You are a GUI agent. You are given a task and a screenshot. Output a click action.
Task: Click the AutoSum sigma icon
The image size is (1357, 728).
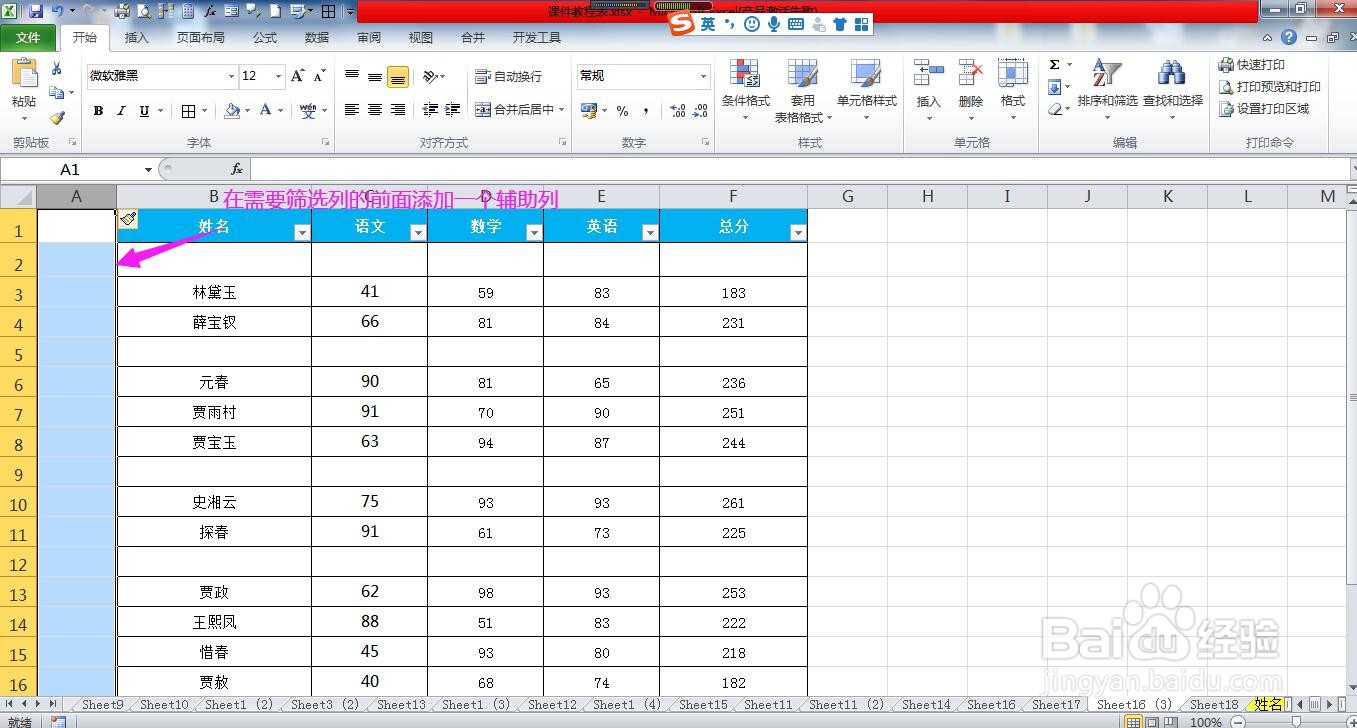1055,65
